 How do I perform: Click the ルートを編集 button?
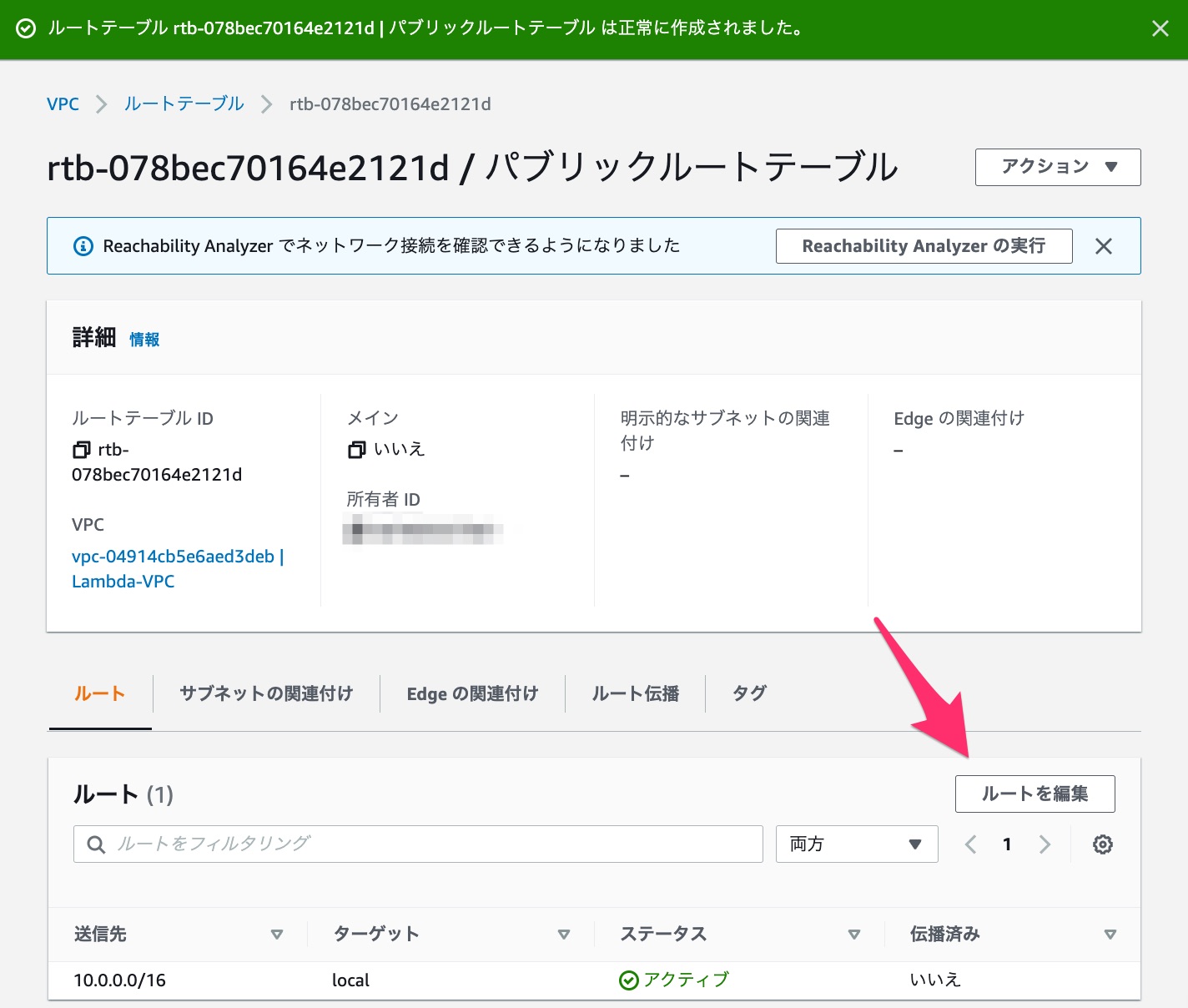coord(1034,794)
